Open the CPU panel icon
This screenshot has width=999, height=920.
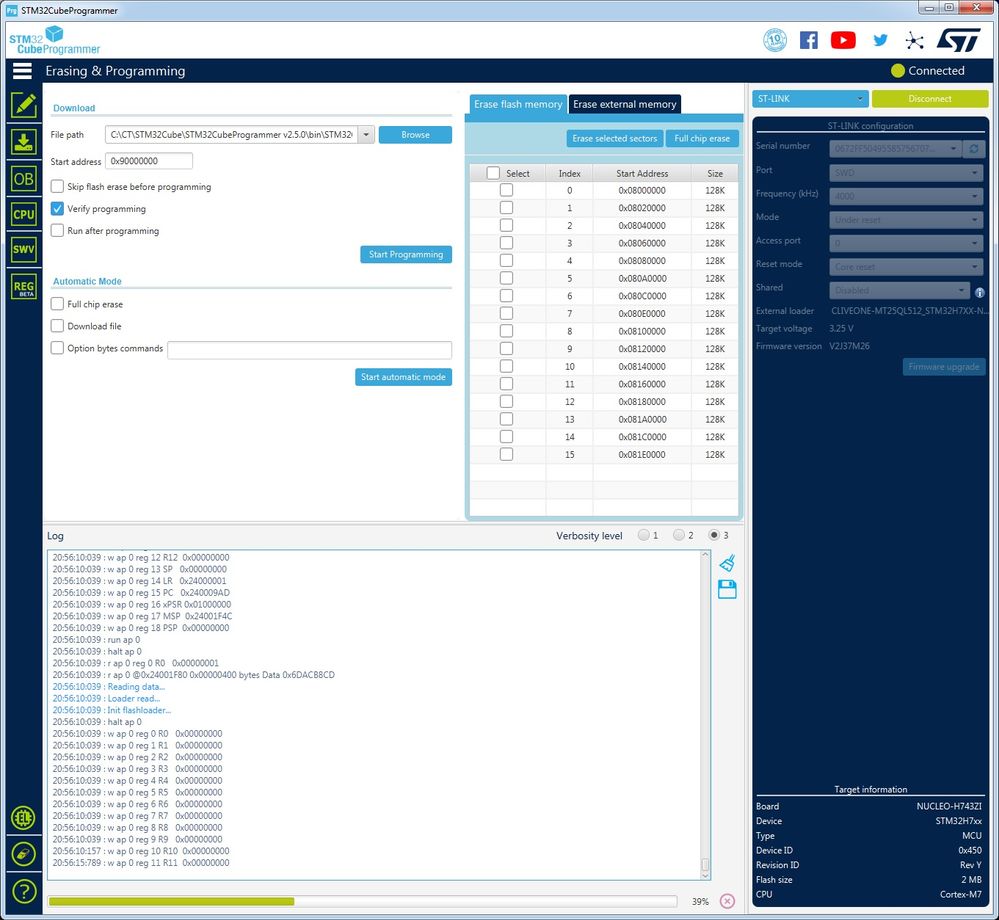pyautogui.click(x=24, y=214)
